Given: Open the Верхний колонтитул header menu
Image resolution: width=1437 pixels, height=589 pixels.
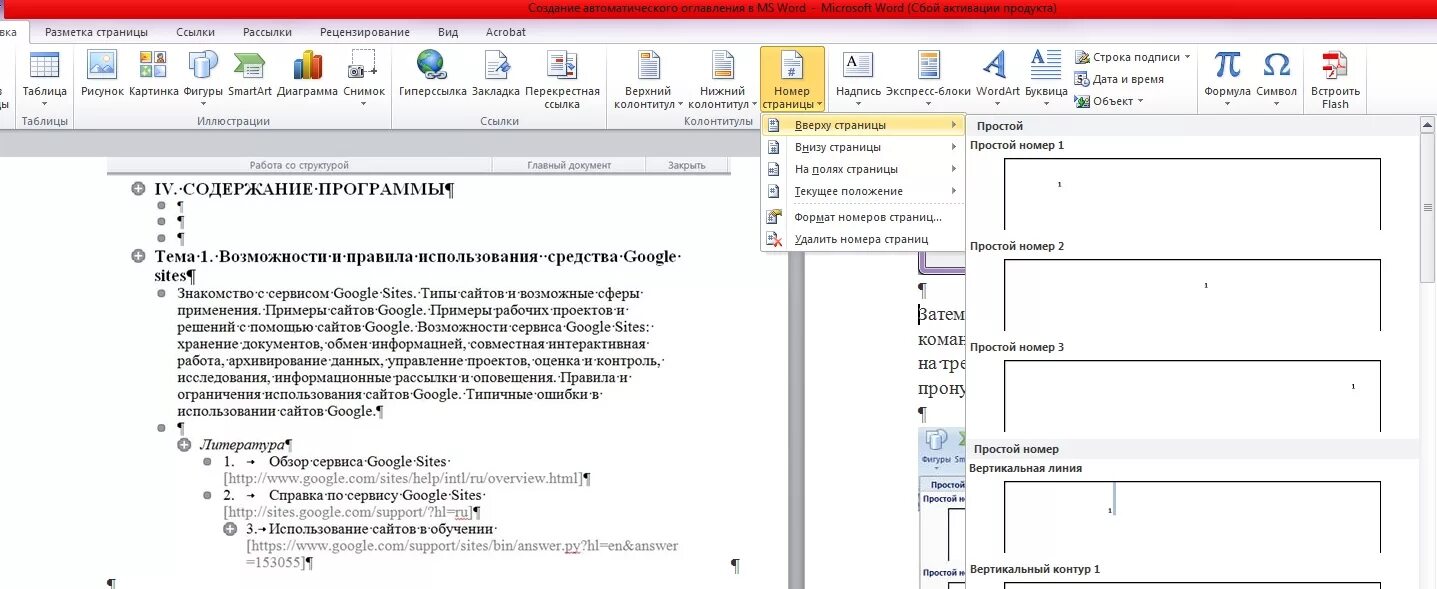Looking at the screenshot, I should point(648,80).
